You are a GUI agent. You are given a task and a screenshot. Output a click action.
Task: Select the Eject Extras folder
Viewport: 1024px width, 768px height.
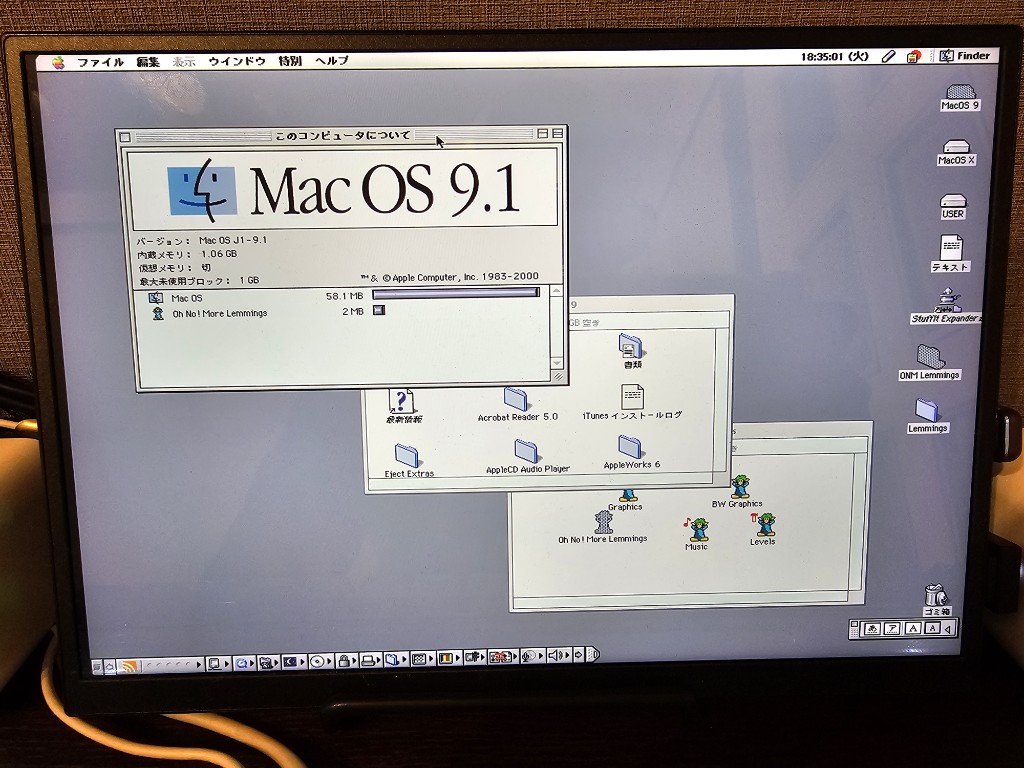coord(409,461)
